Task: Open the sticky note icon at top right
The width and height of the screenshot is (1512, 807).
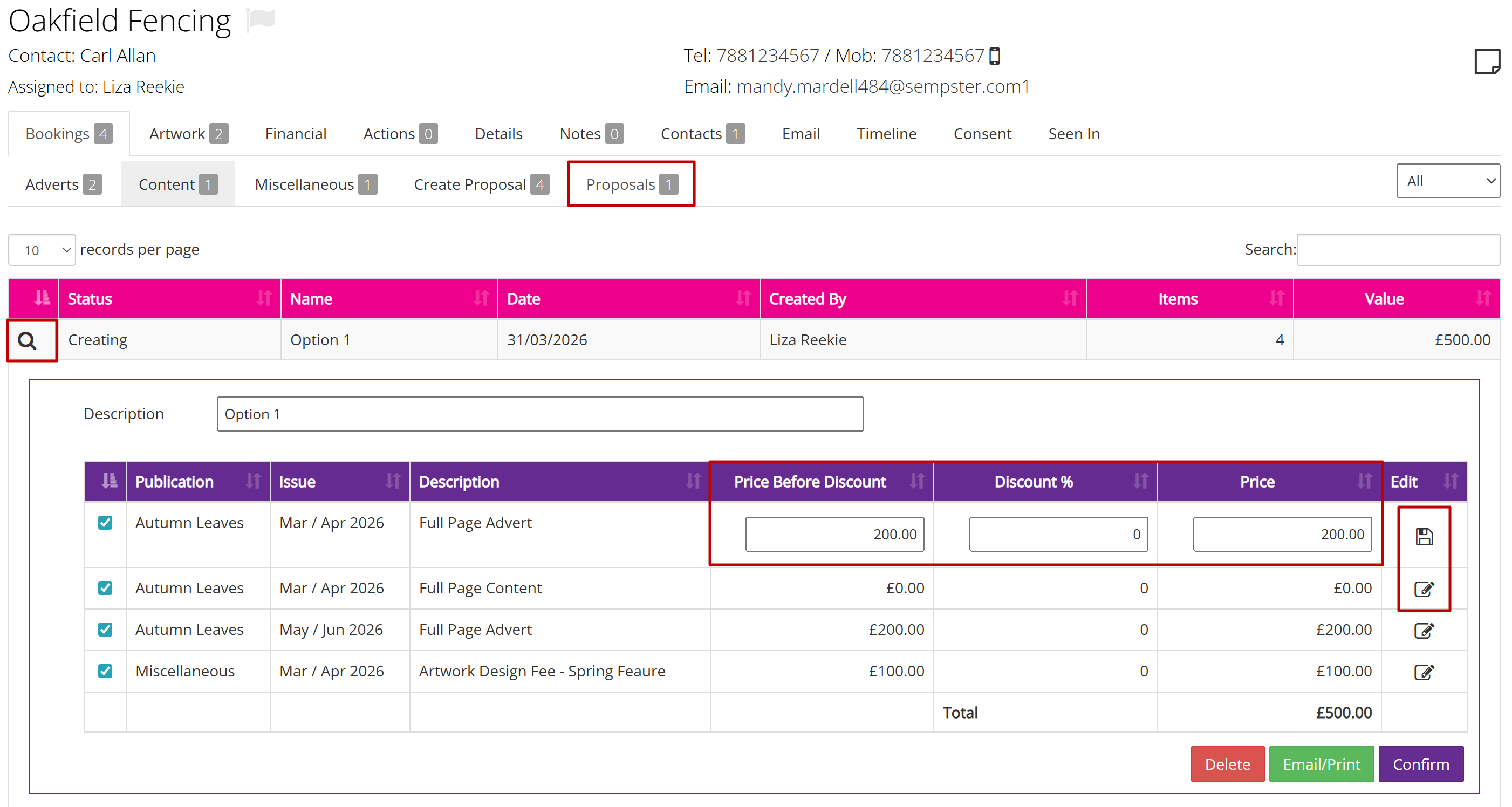Action: click(x=1487, y=61)
